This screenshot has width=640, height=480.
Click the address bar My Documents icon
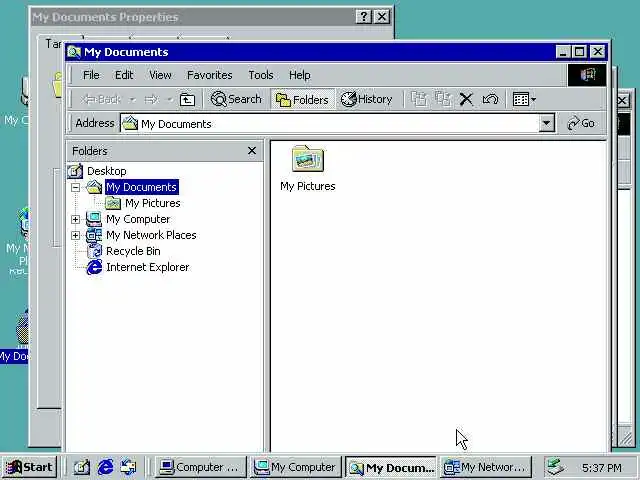pos(130,123)
